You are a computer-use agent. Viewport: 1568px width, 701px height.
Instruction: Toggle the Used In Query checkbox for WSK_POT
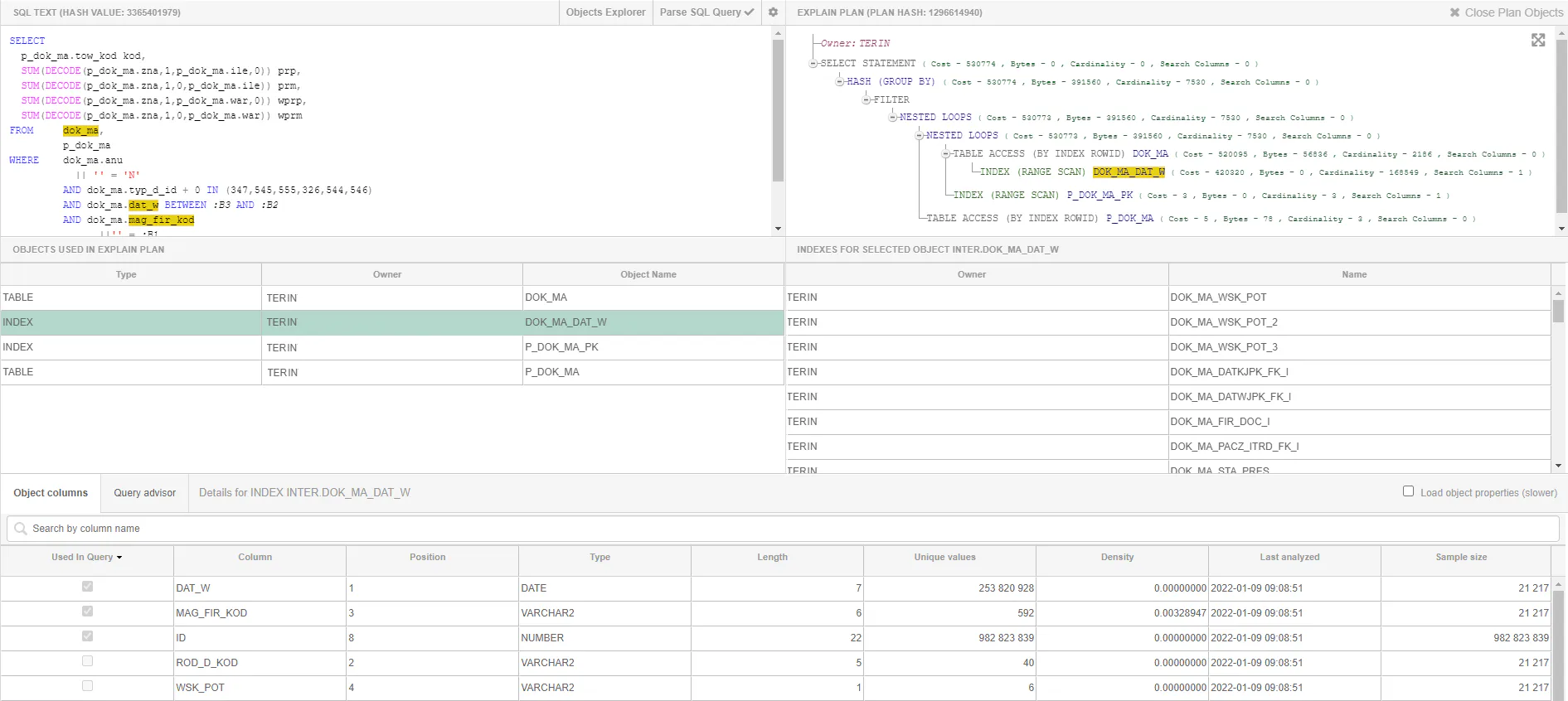[x=87, y=686]
